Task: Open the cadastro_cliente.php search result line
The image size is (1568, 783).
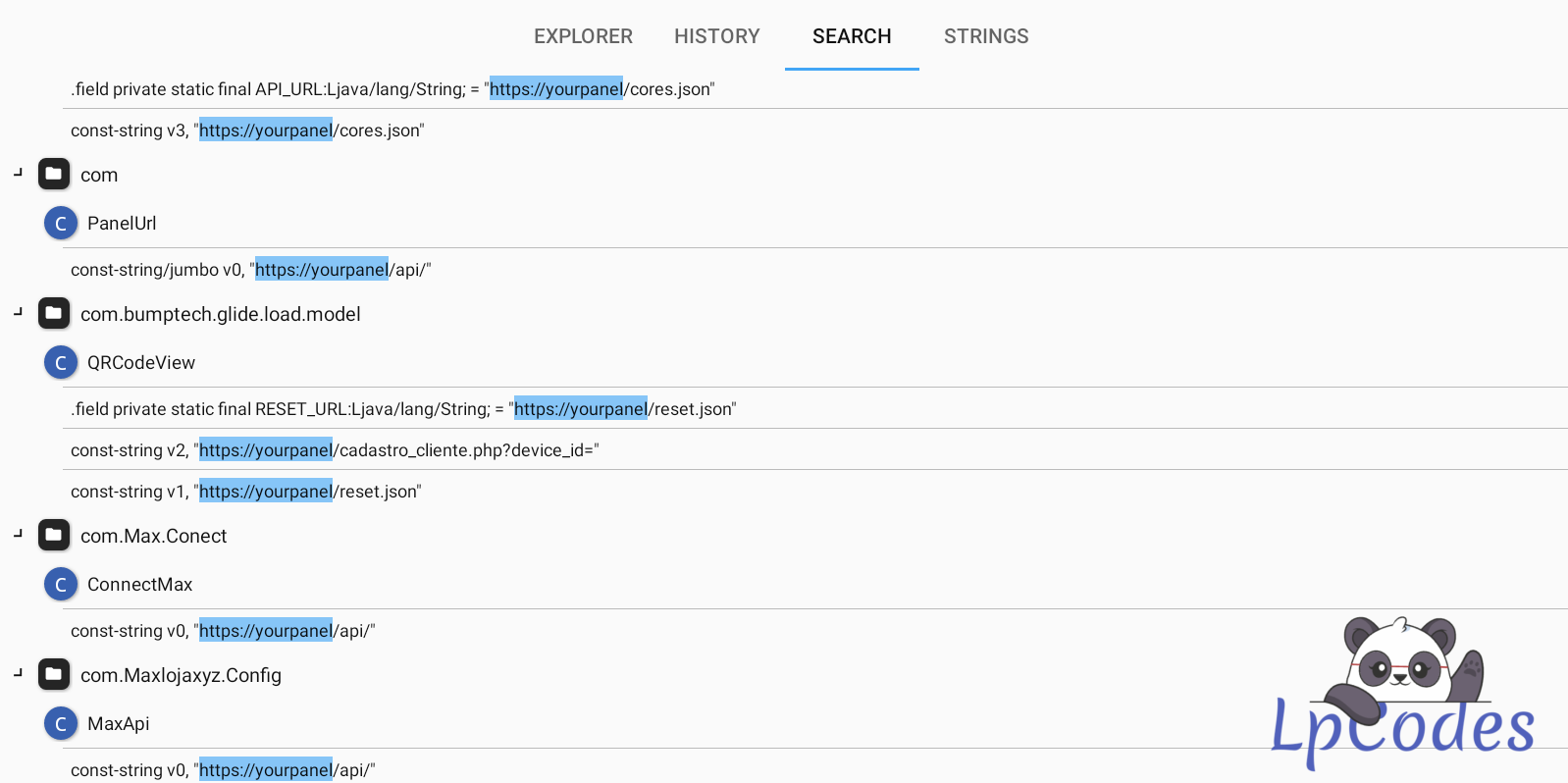Action: pos(335,450)
